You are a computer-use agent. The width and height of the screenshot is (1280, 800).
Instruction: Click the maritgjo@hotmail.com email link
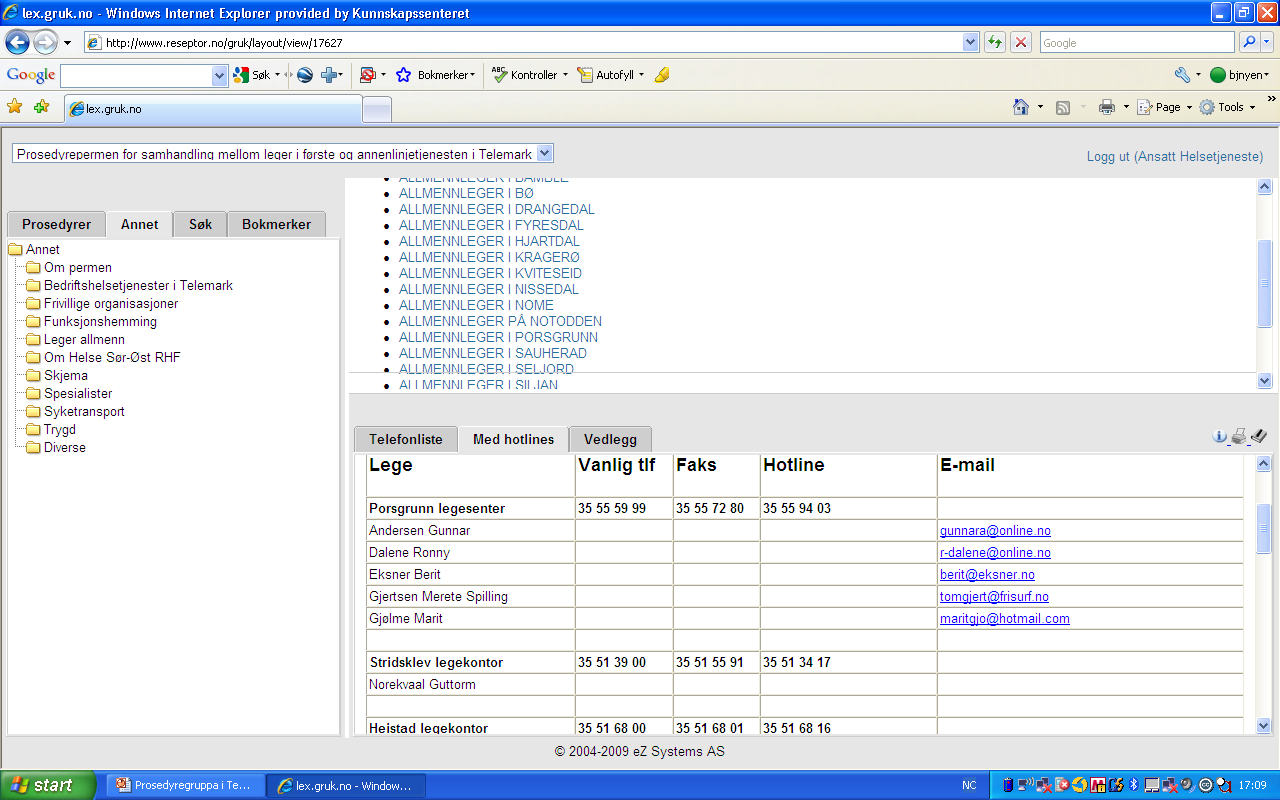tap(1005, 619)
